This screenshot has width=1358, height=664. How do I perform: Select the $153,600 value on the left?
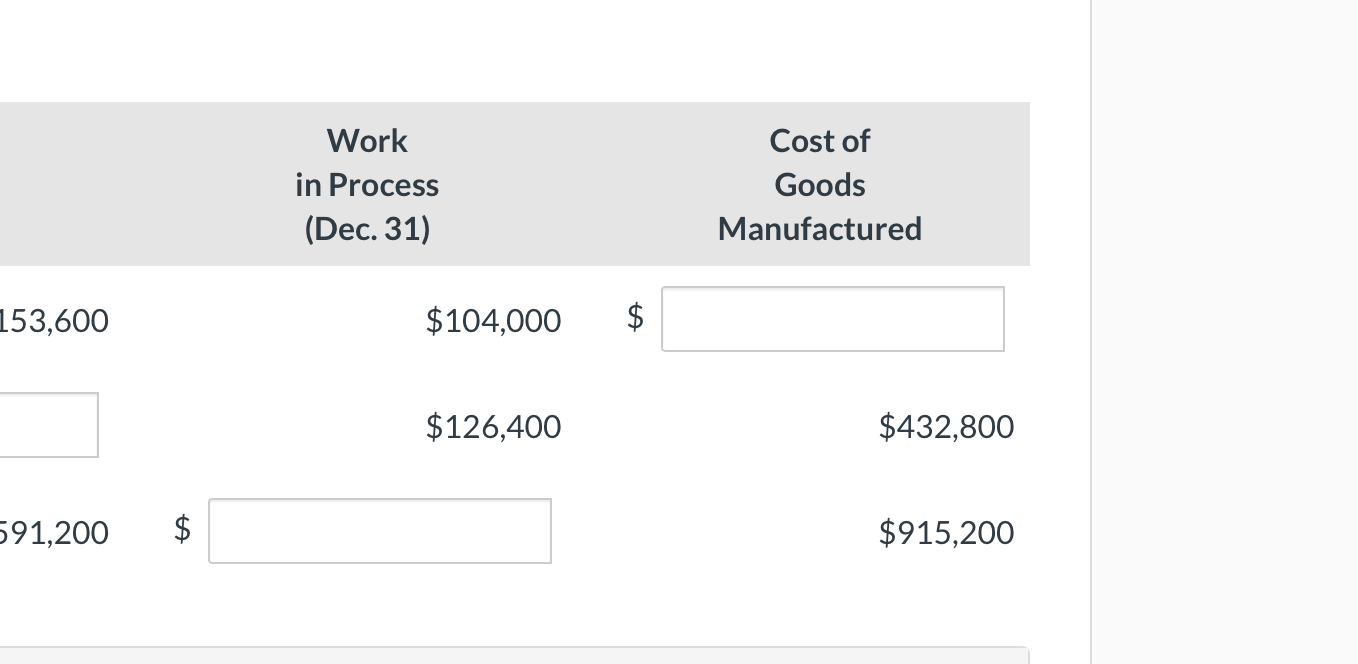coord(55,320)
